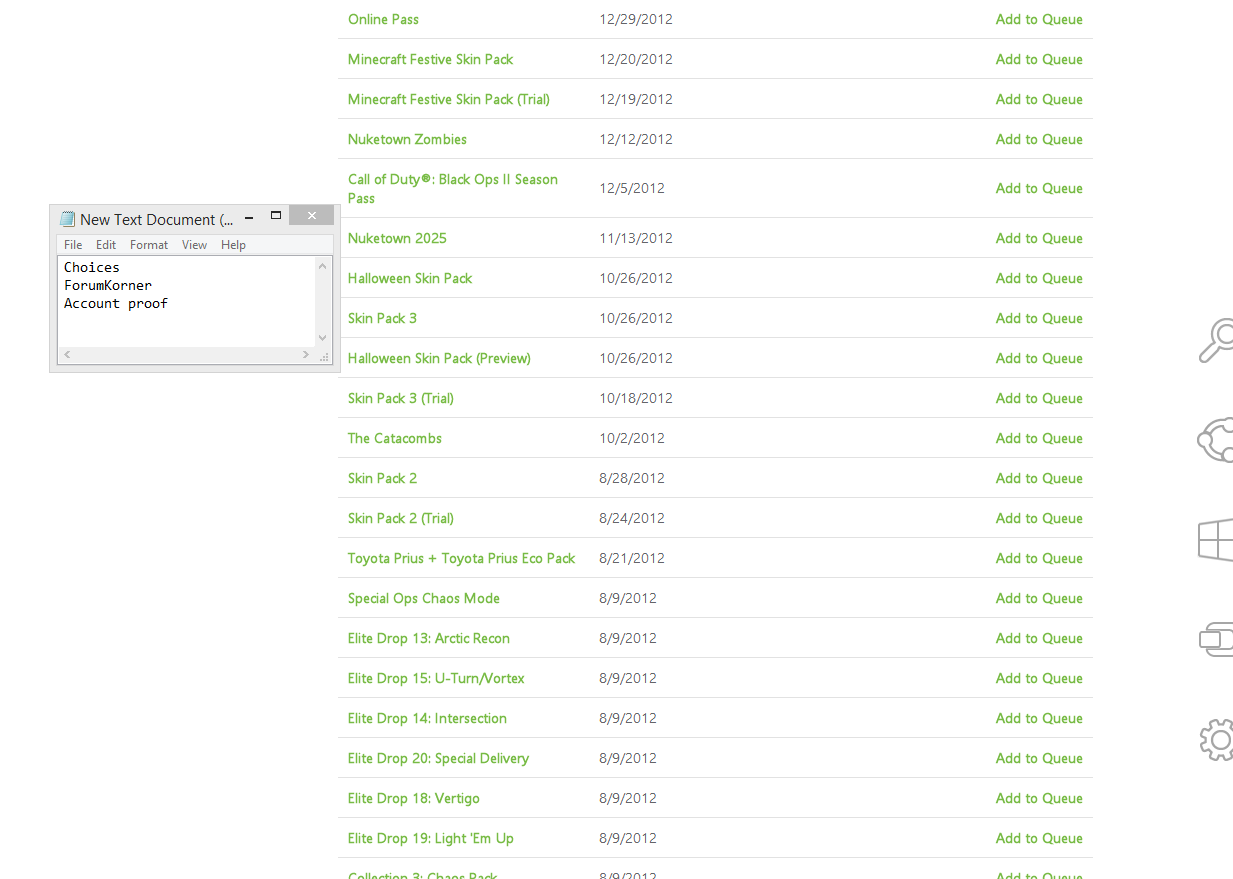The height and width of the screenshot is (879, 1233).
Task: Click the date 12/29/2012
Action: pyautogui.click(x=636, y=19)
